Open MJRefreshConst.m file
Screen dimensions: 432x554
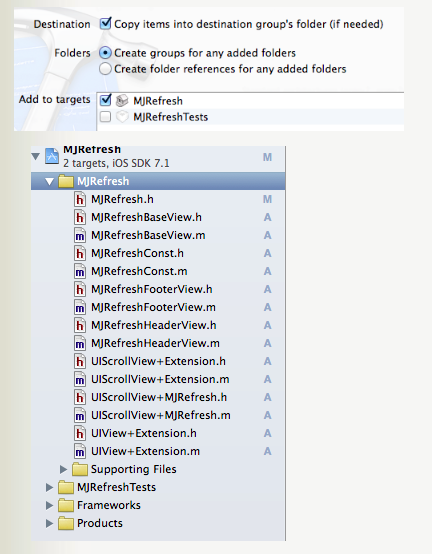tap(139, 271)
